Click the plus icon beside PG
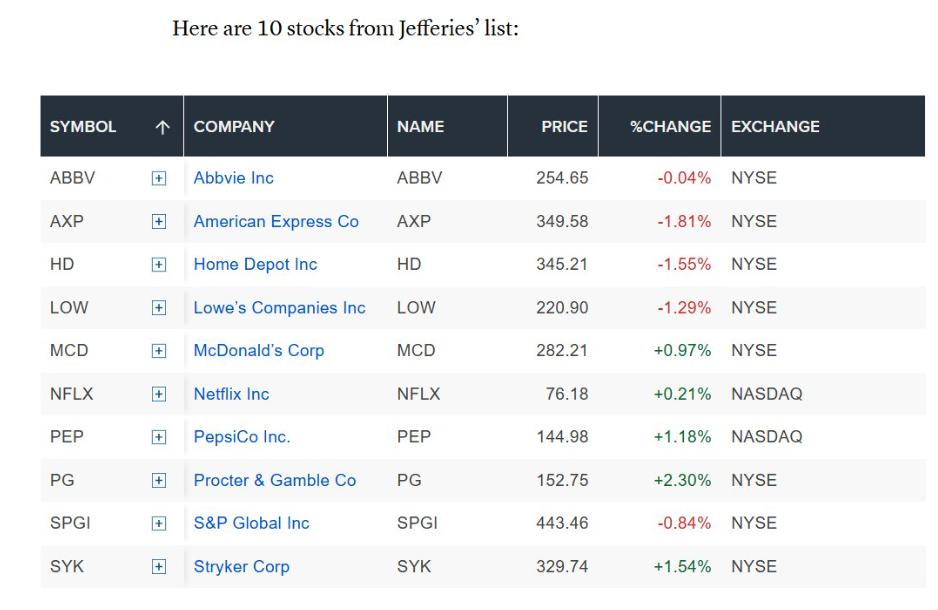Image resolution: width=938 pixels, height=610 pixels. point(159,480)
